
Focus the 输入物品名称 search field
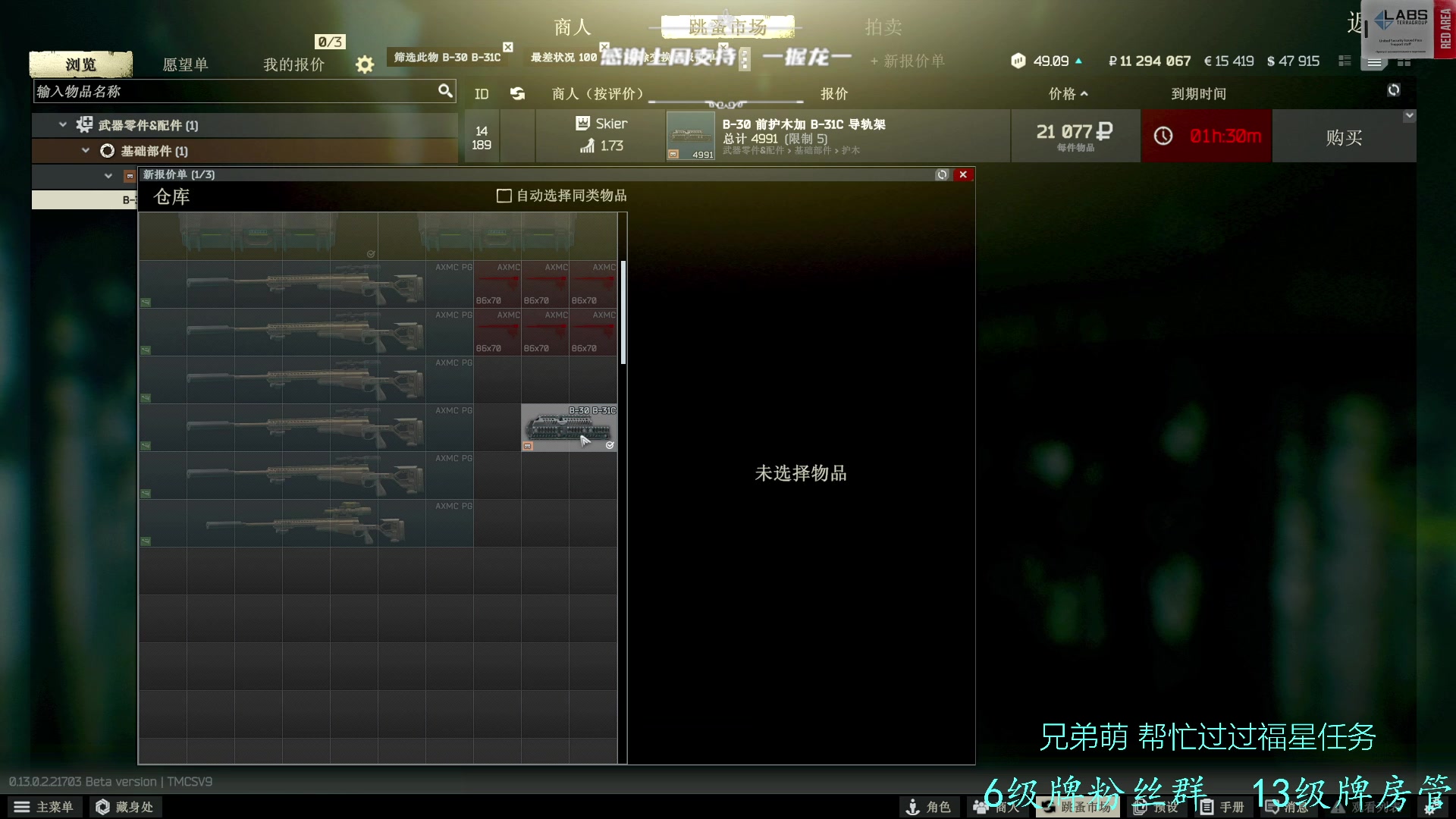245,91
